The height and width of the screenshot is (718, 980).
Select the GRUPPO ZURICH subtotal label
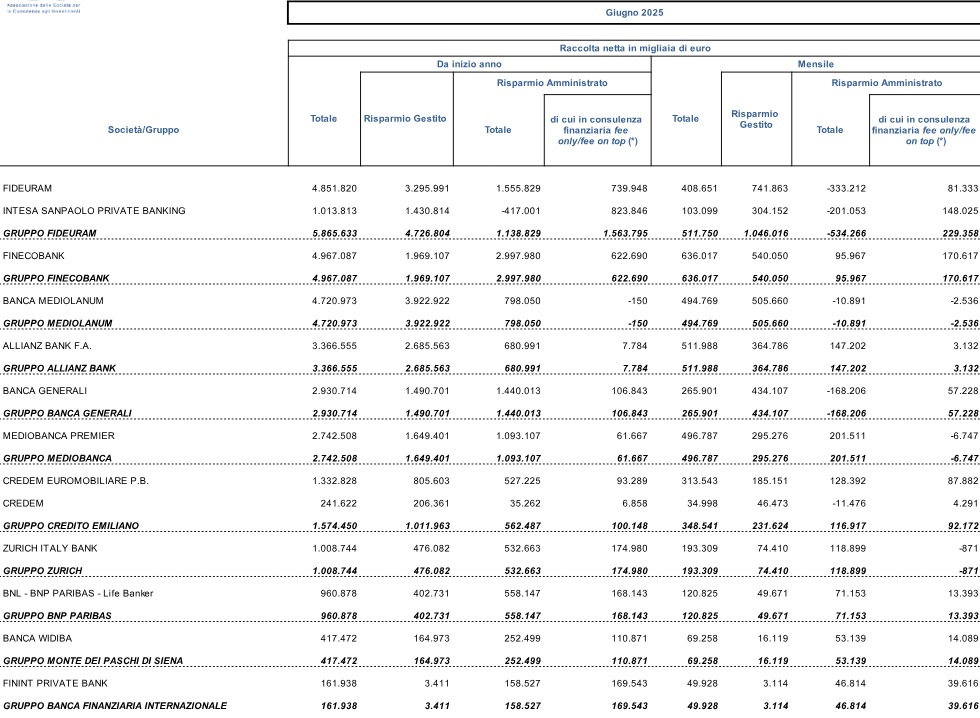pyautogui.click(x=42, y=571)
